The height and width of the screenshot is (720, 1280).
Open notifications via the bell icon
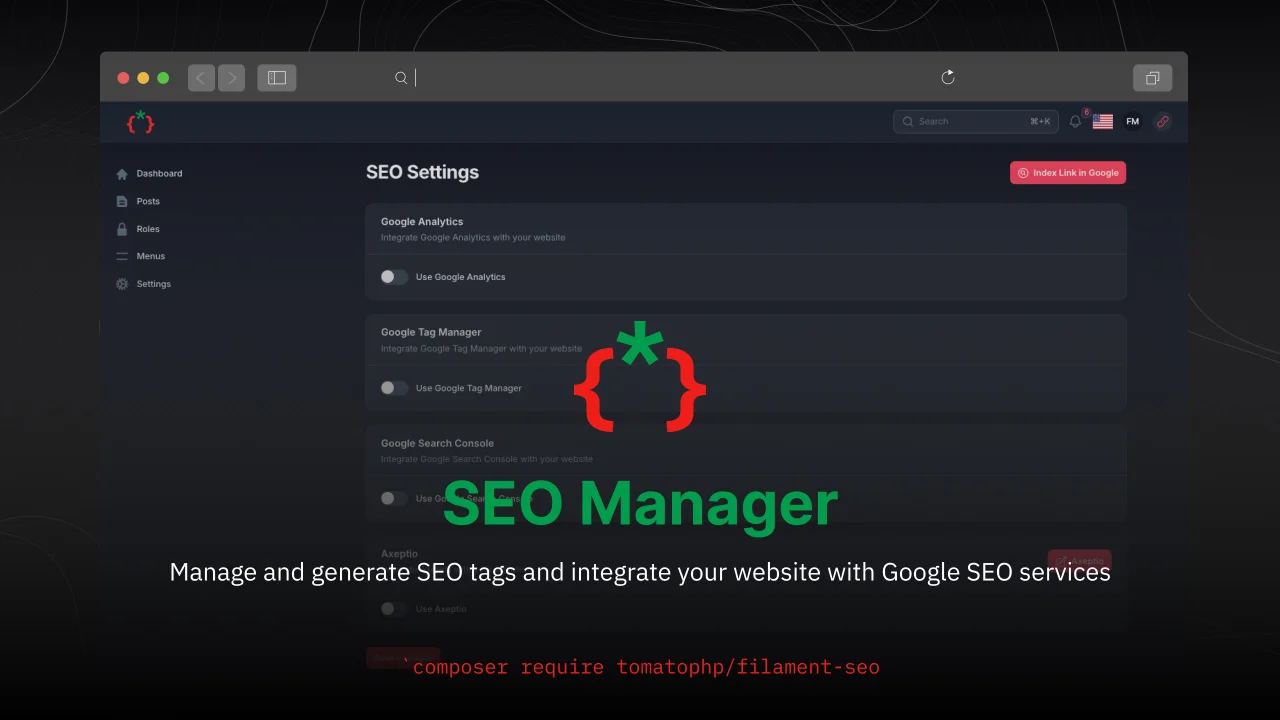[1074, 121]
